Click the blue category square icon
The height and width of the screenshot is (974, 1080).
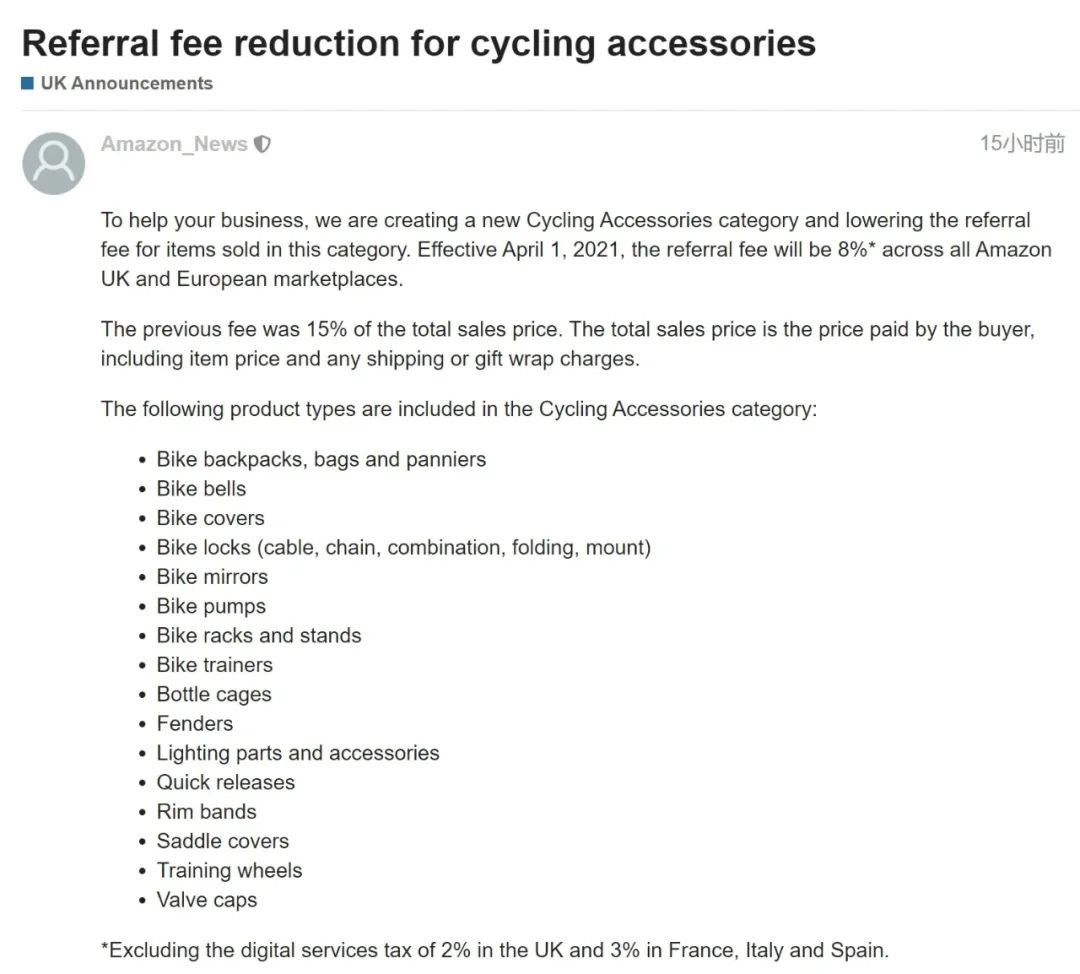[28, 83]
